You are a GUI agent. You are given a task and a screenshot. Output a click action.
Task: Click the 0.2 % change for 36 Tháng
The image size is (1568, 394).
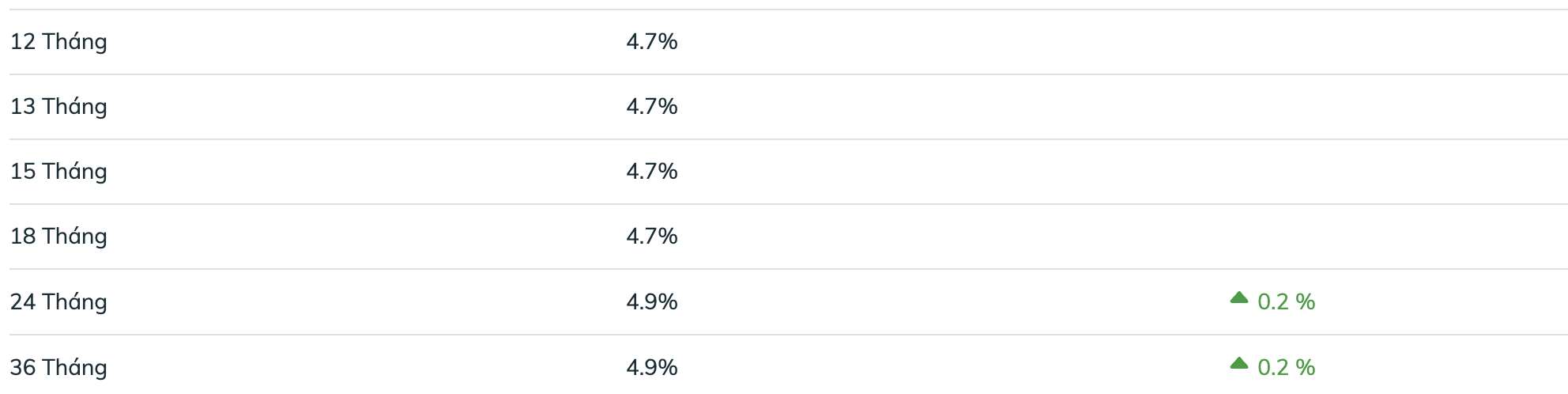click(1286, 368)
